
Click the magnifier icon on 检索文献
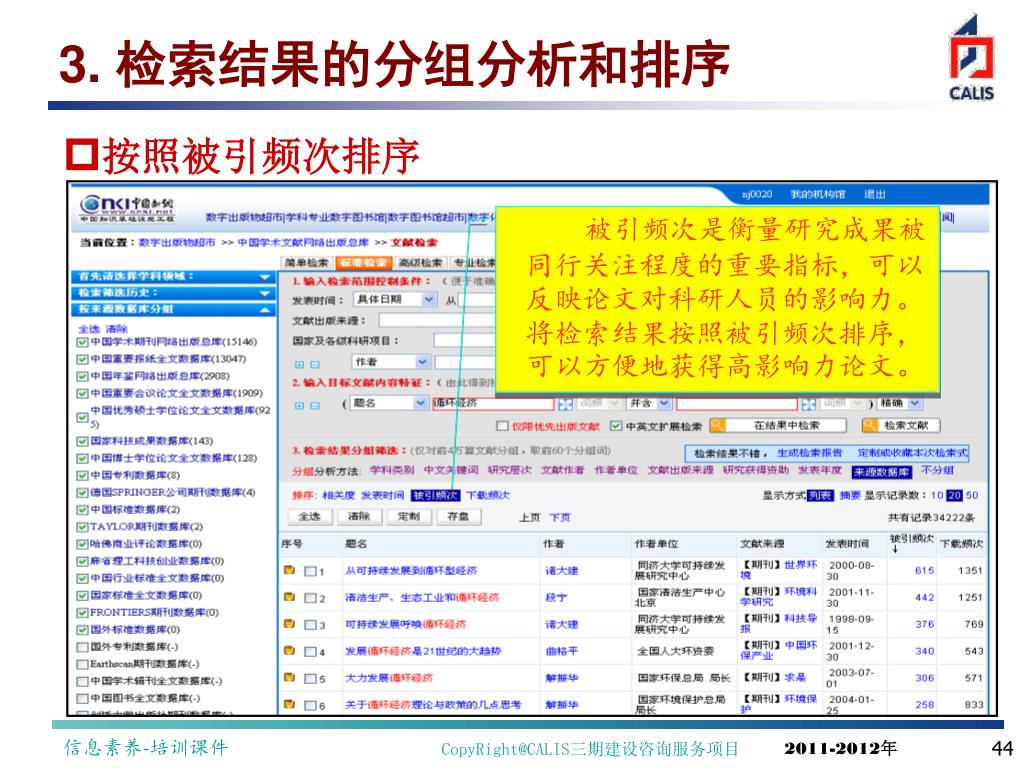click(870, 426)
